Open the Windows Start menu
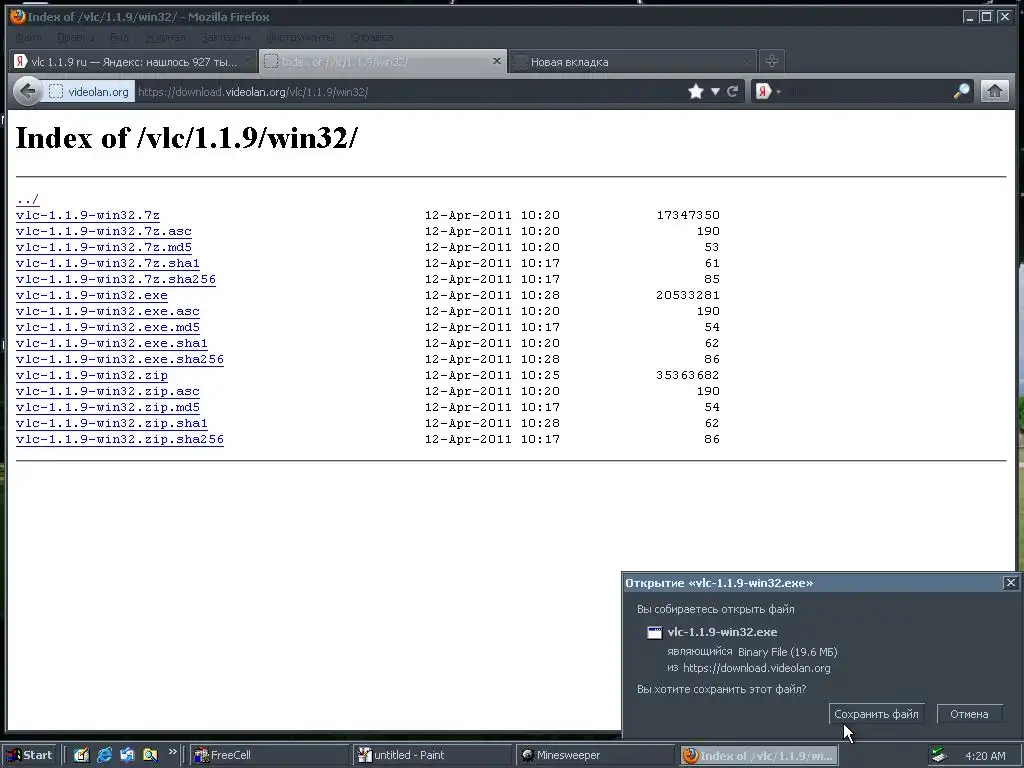Screen dimensions: 1024x768 pyautogui.click(x=31, y=755)
